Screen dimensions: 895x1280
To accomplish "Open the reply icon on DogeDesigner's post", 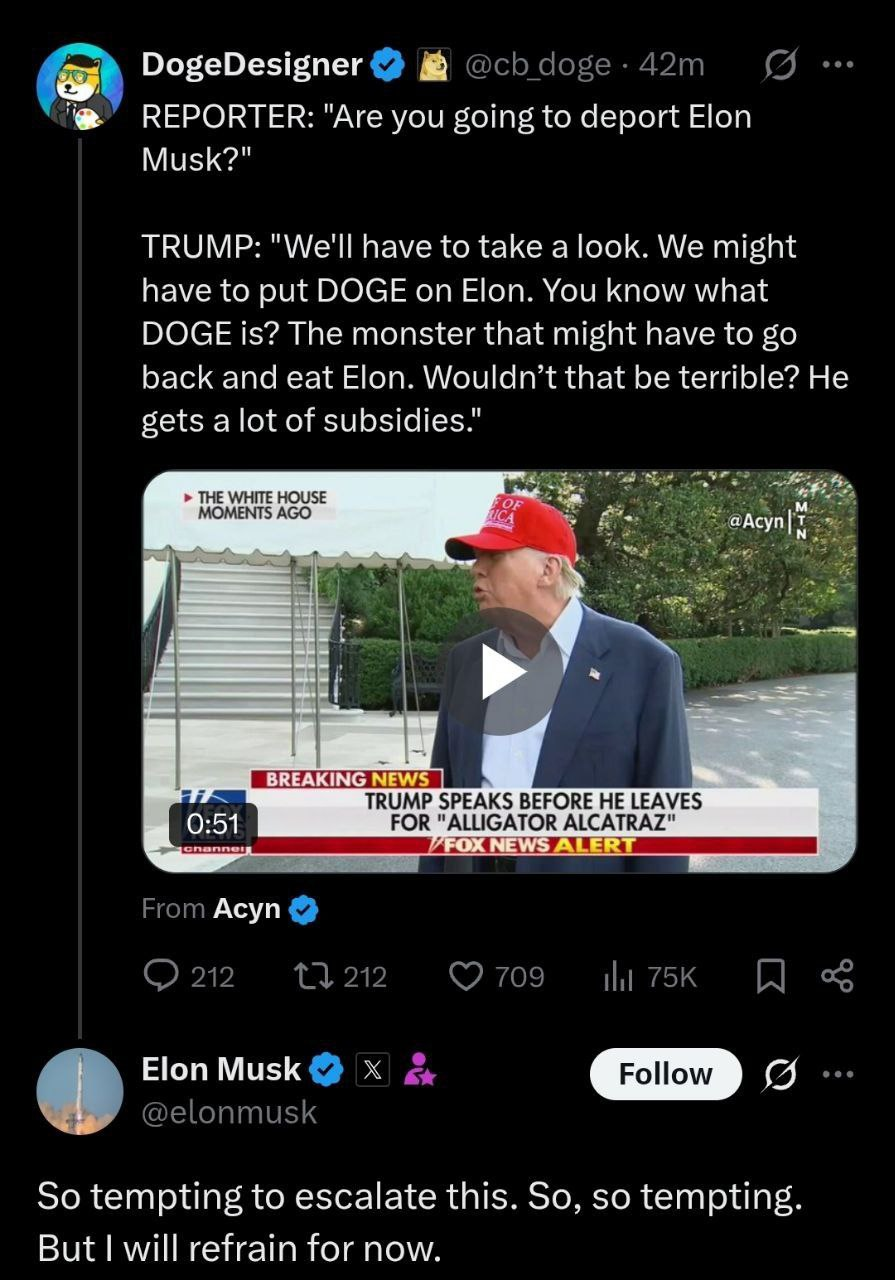I will pyautogui.click(x=162, y=977).
